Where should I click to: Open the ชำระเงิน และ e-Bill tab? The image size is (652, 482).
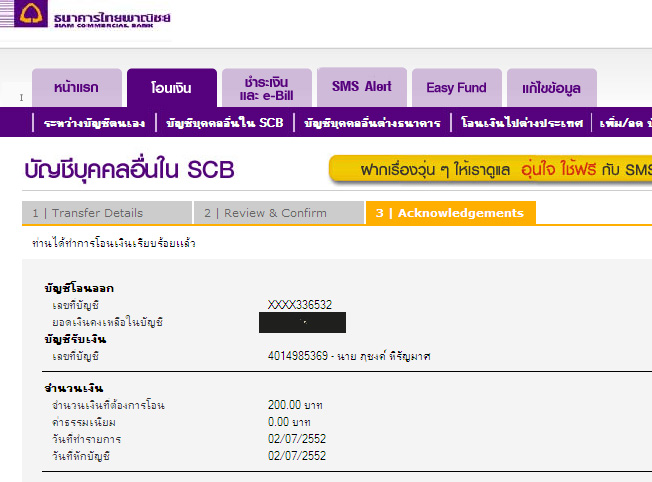click(267, 88)
